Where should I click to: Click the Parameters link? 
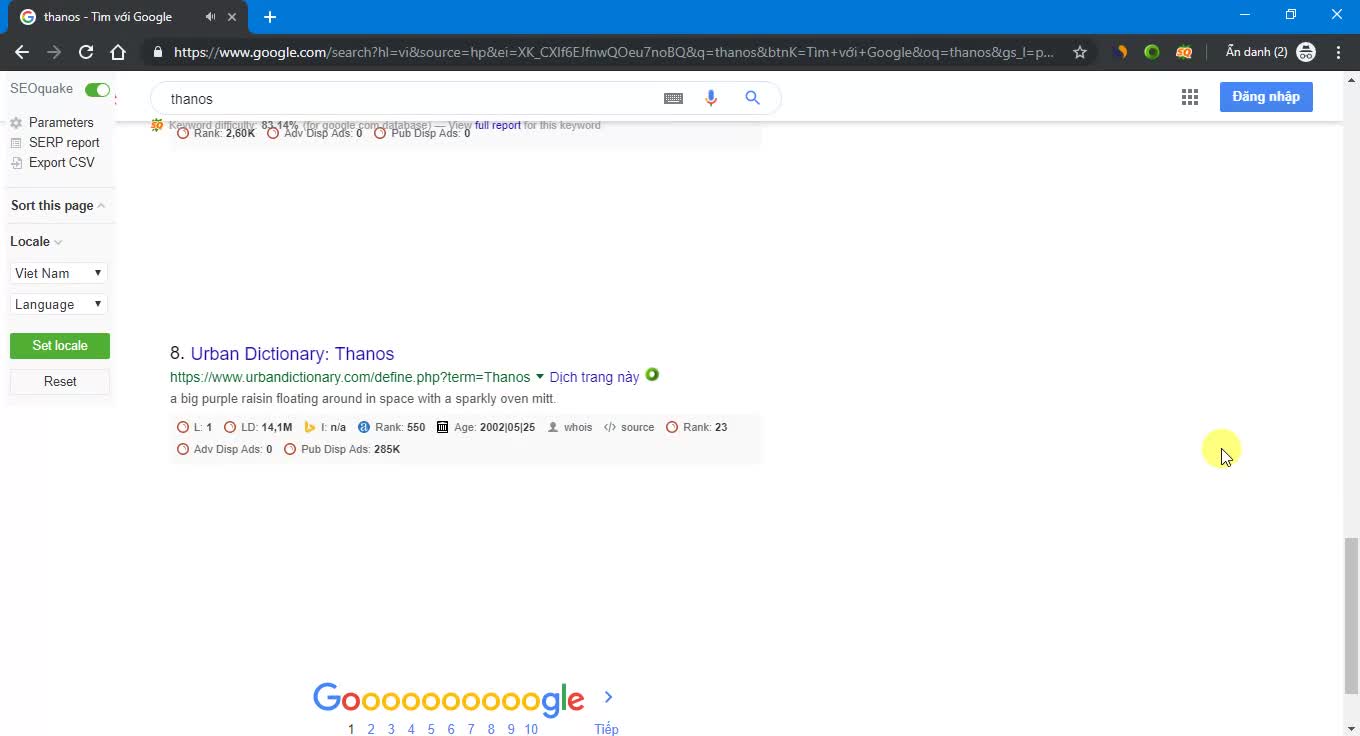61,123
